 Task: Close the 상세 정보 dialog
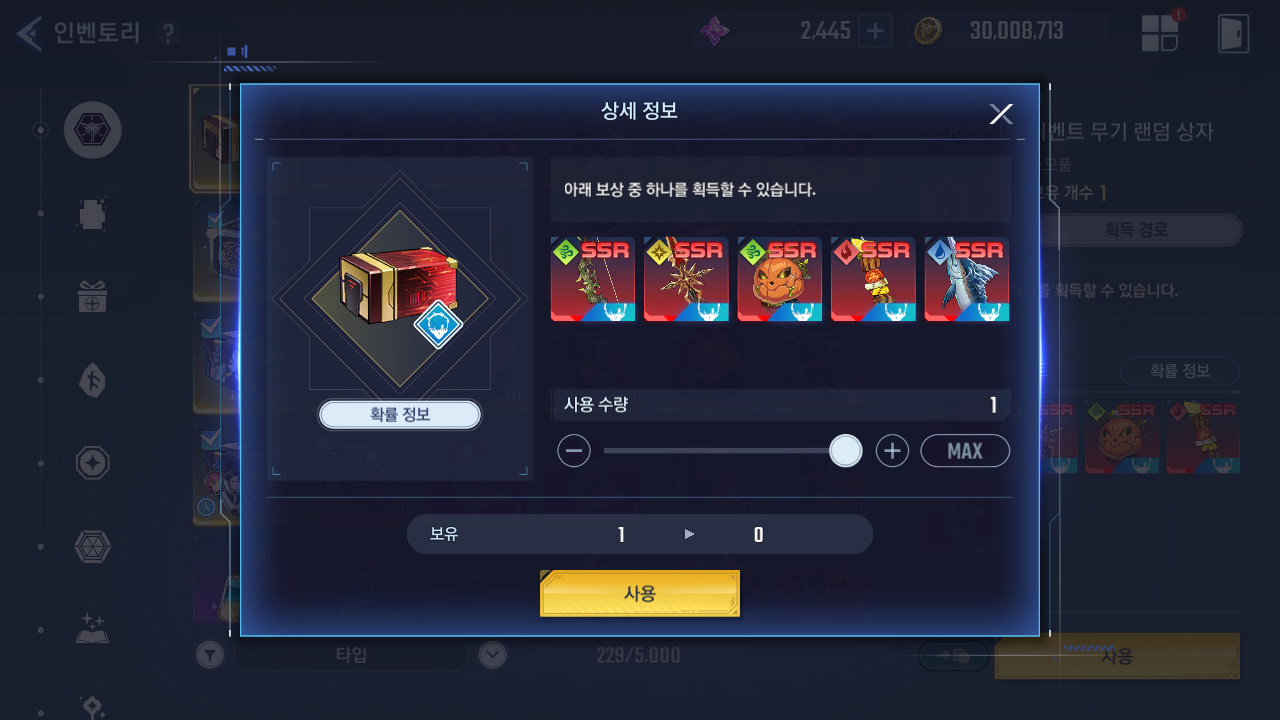point(1001,113)
